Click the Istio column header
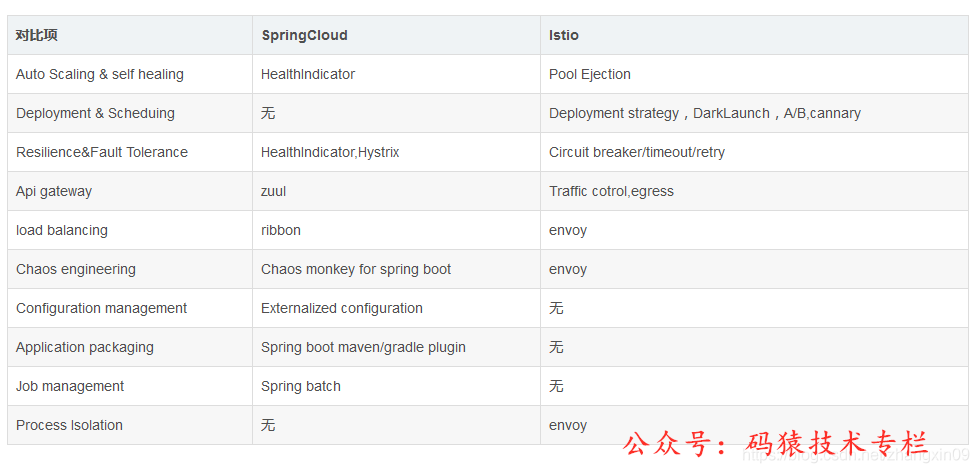Viewport: 979px width, 473px height. [754, 35]
